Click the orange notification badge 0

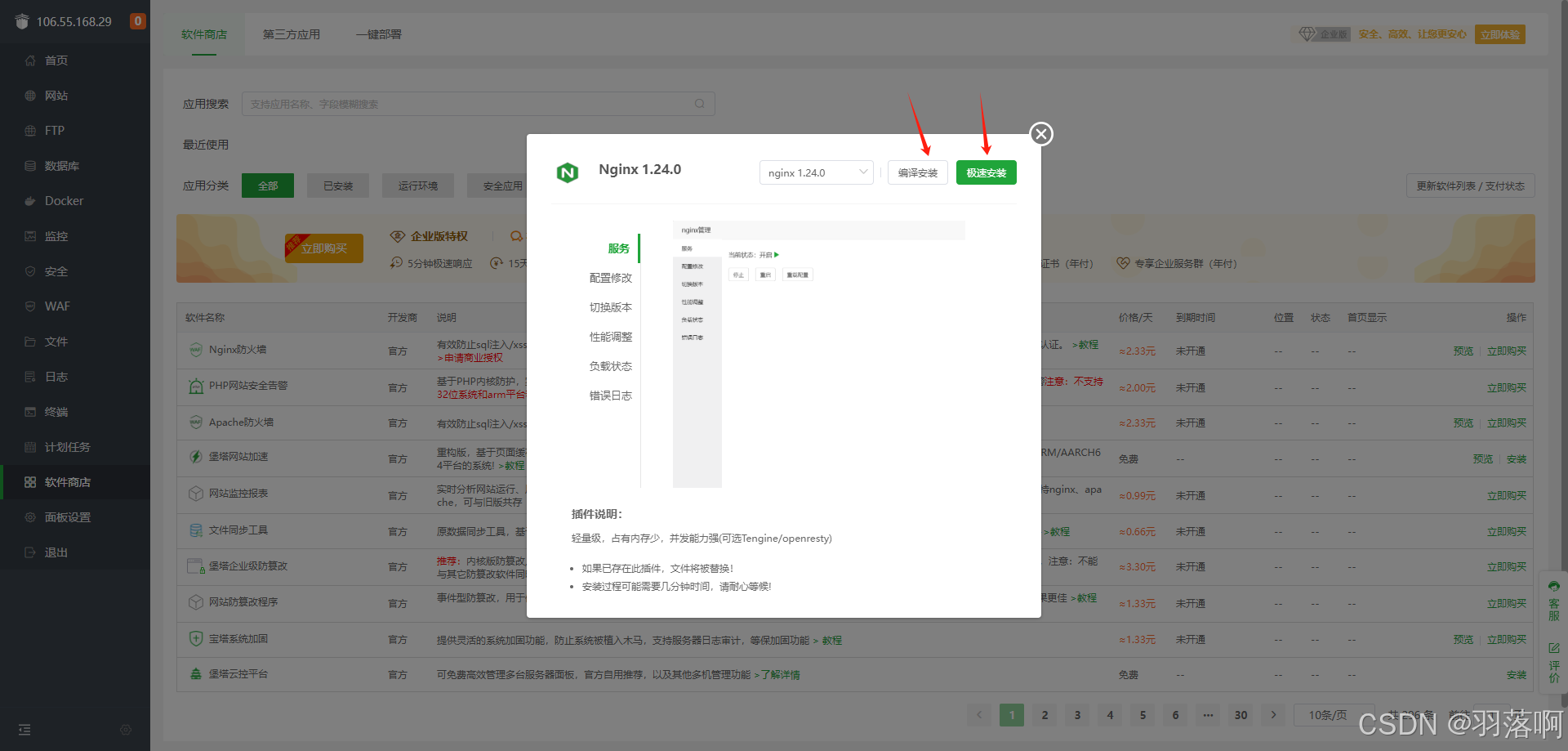pyautogui.click(x=138, y=21)
